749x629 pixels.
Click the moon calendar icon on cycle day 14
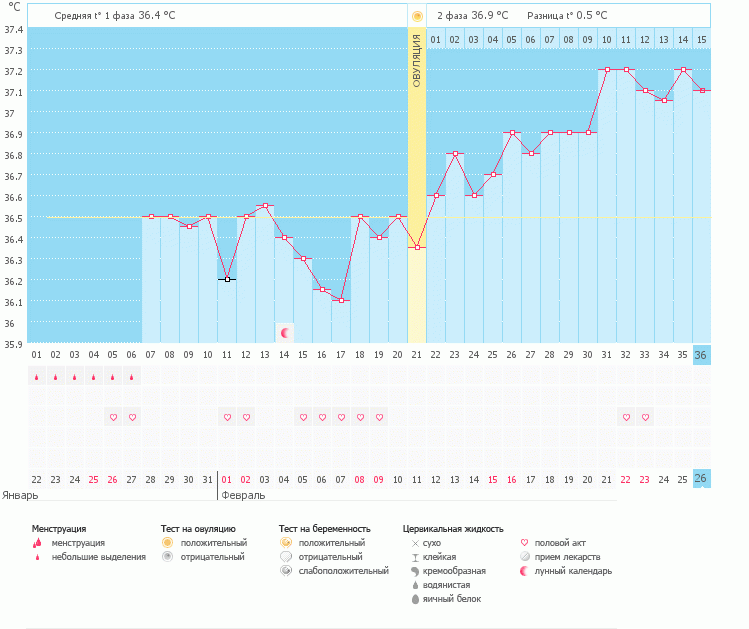[285, 333]
